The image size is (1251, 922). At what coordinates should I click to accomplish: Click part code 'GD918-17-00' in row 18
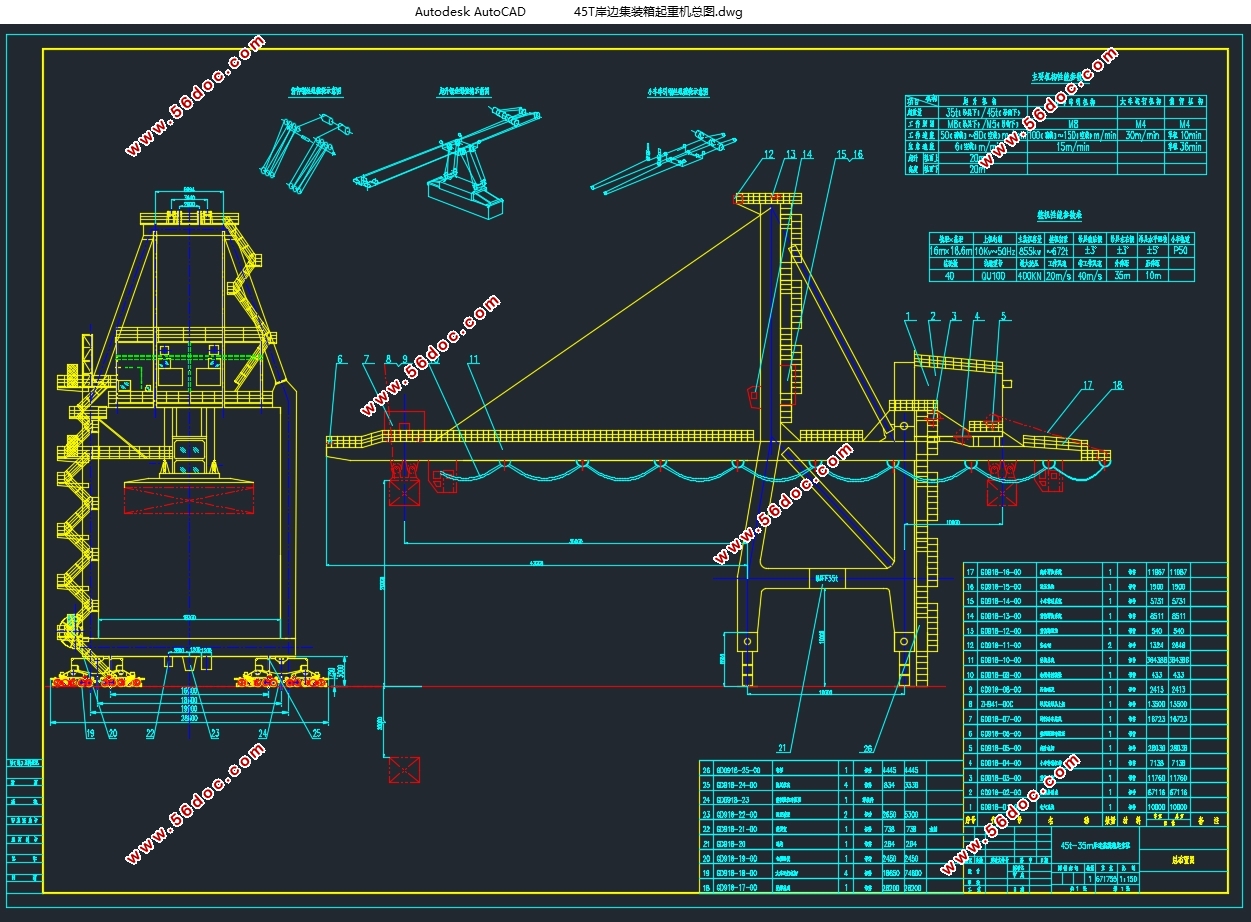pyautogui.click(x=738, y=887)
